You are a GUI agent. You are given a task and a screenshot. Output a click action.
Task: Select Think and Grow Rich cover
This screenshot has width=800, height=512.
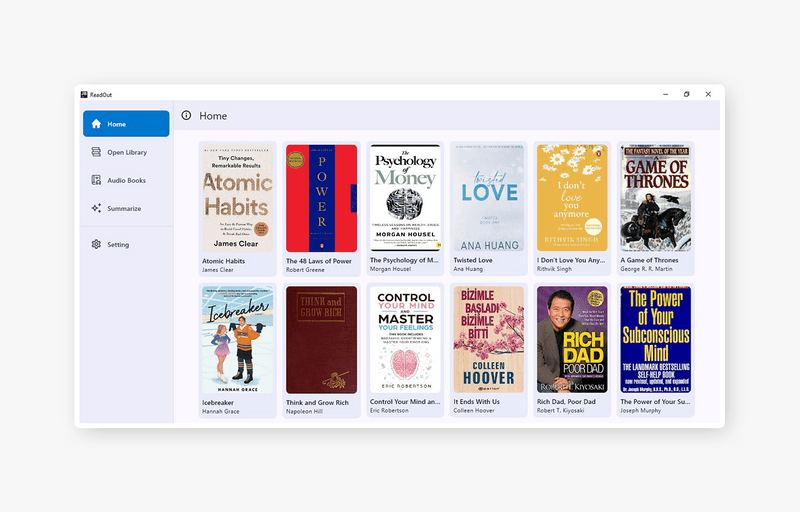tap(321, 340)
